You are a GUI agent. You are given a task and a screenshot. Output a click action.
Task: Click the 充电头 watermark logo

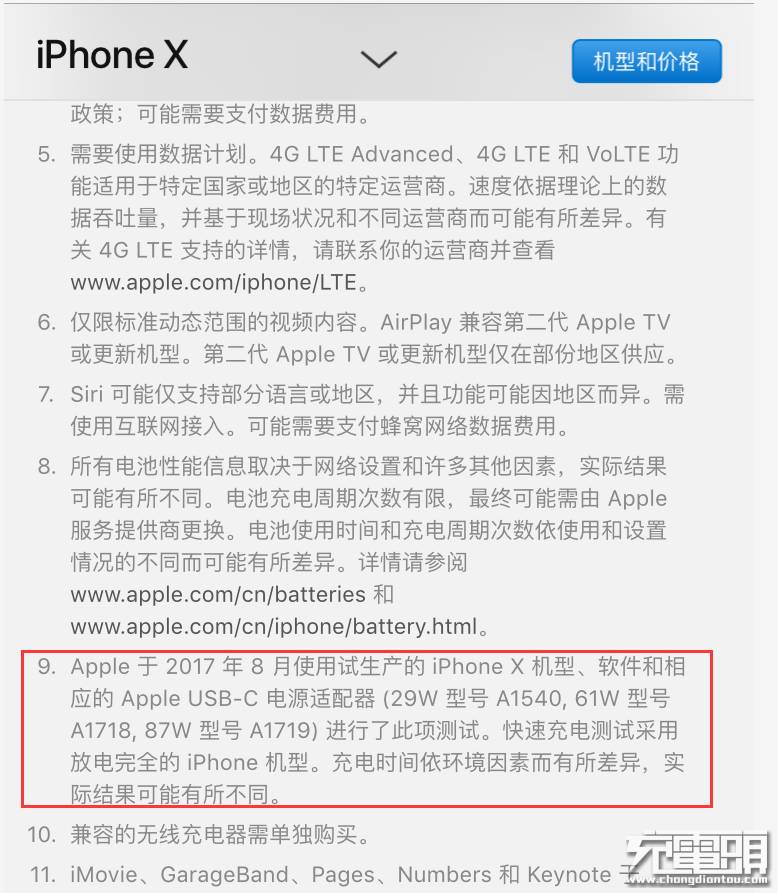697,853
